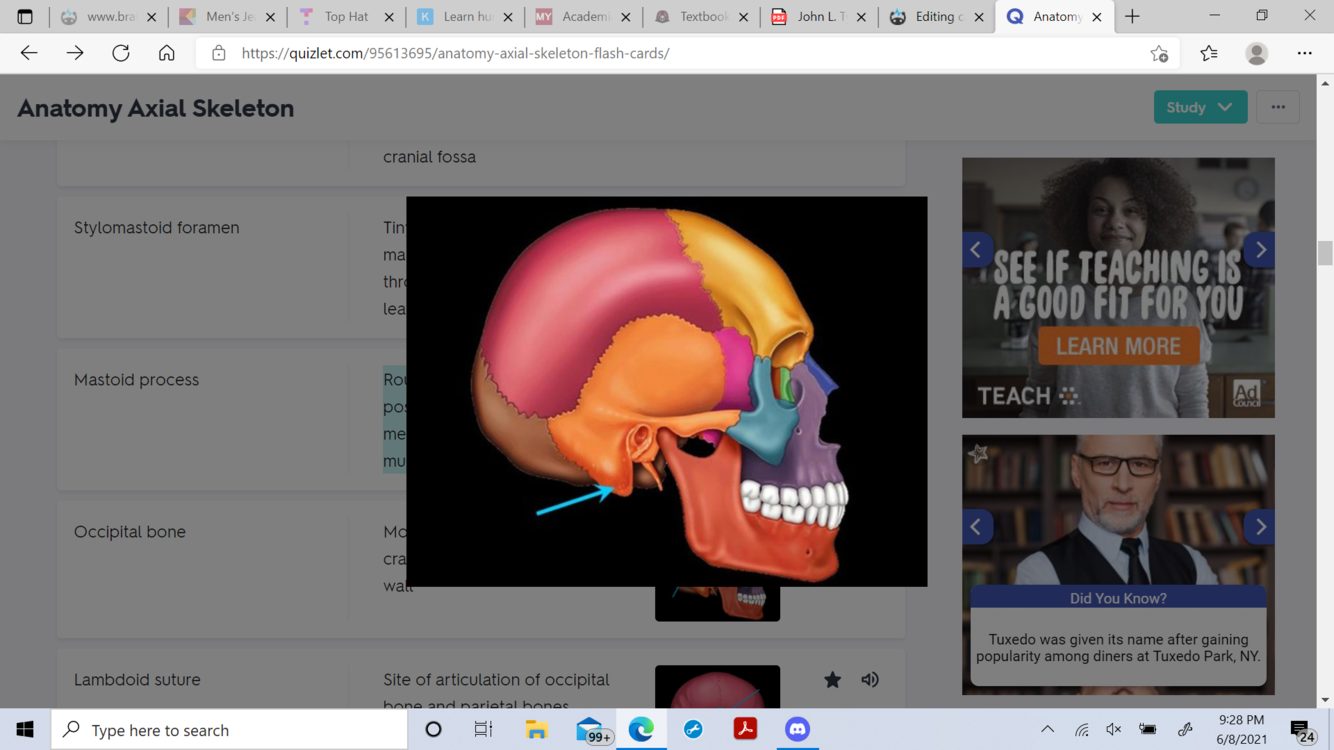Close the Anatomy Quizlet tab
Image resolution: width=1334 pixels, height=750 pixels.
(1097, 17)
